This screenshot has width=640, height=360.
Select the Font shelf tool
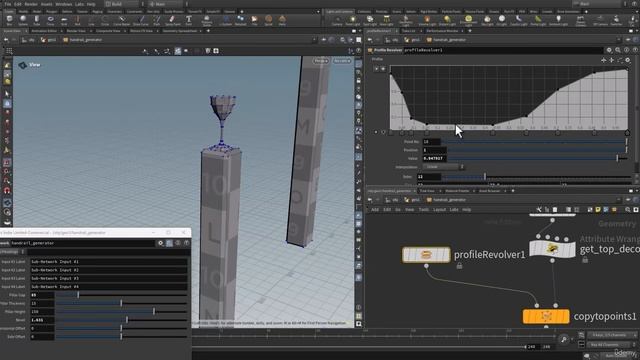(189, 20)
